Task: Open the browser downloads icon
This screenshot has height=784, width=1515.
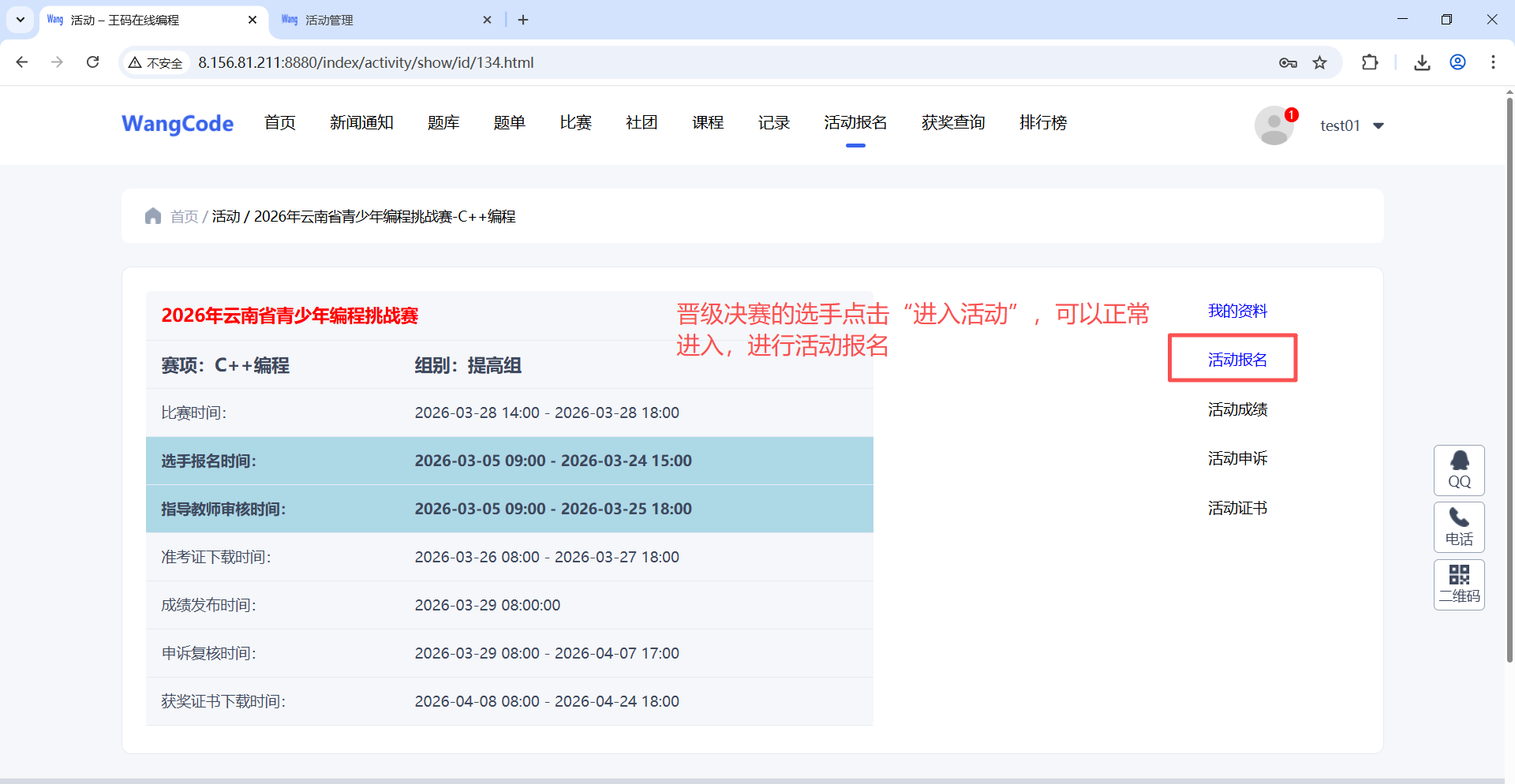Action: coord(1422,62)
